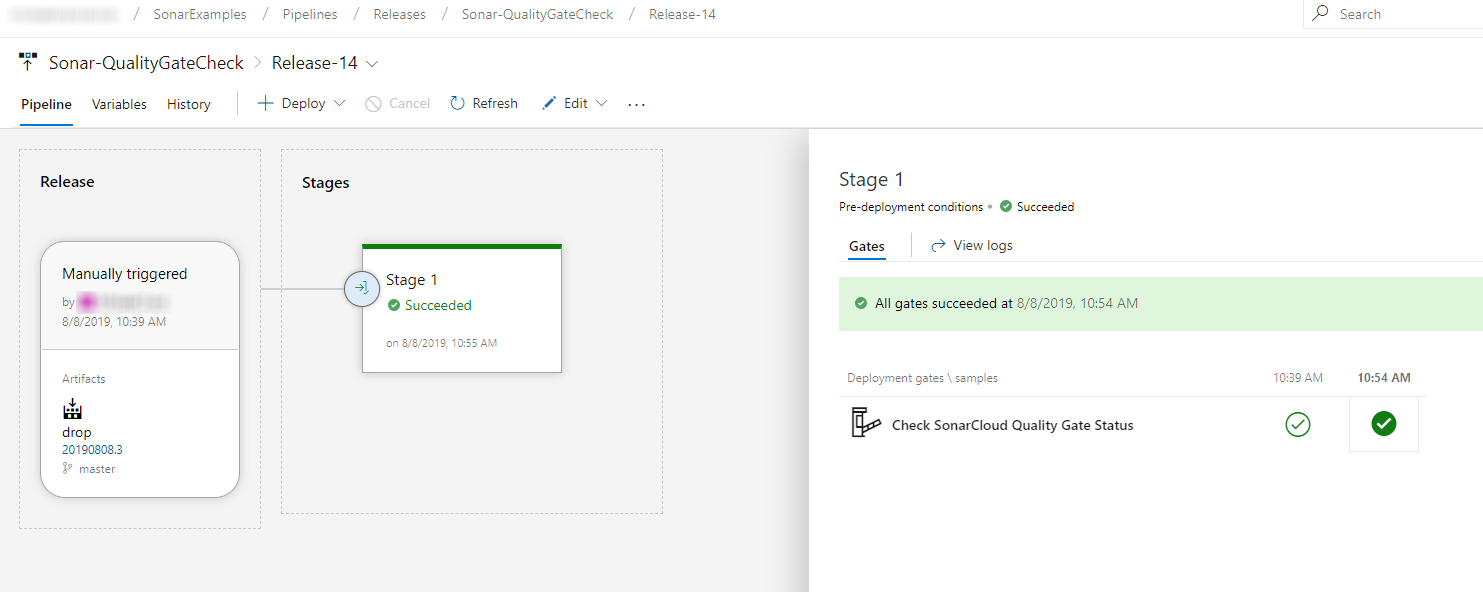Click the plus icon next to Deploy

(x=265, y=103)
